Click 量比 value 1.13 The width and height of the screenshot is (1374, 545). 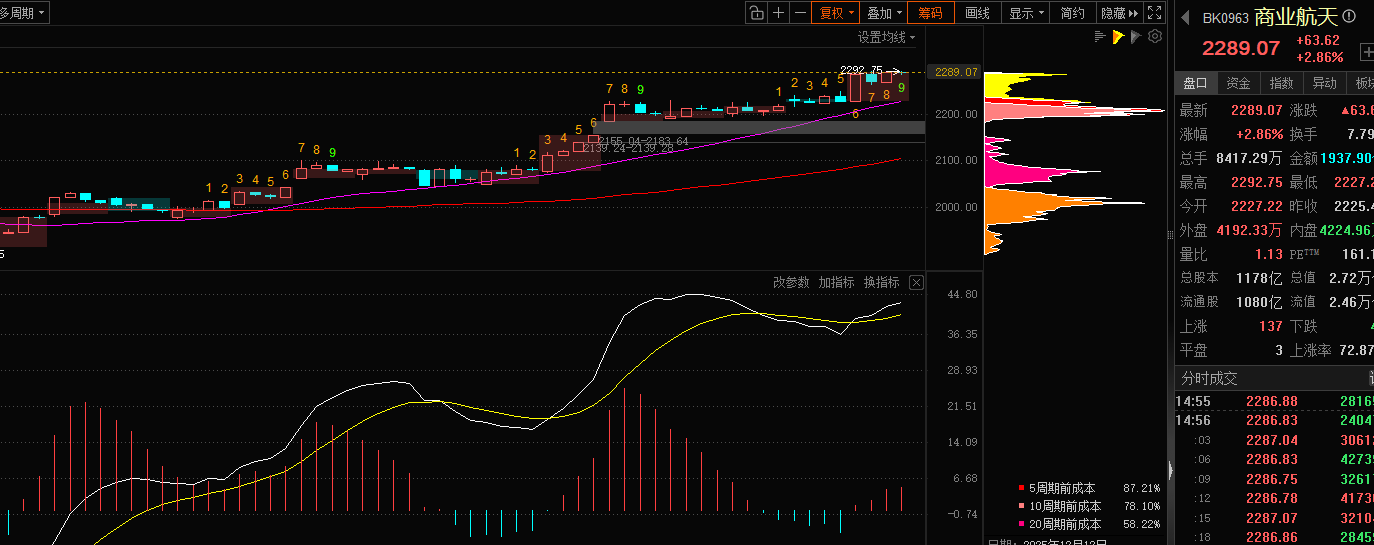click(x=1268, y=254)
